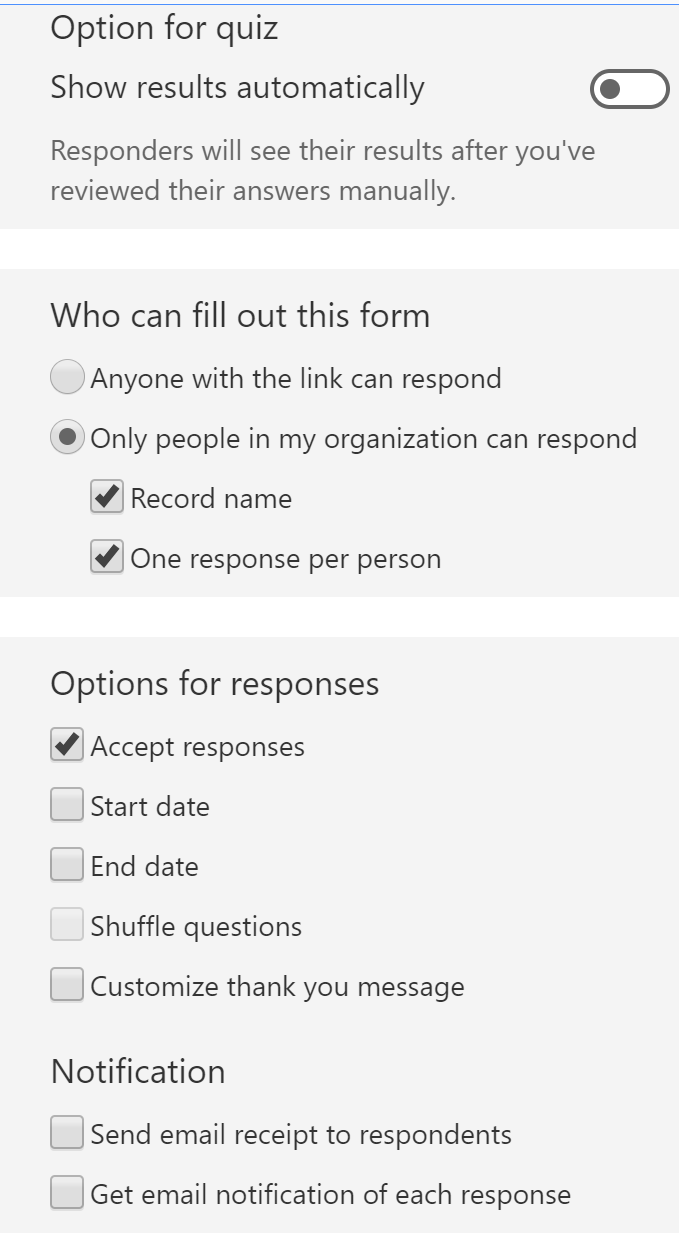Enable 'Get email notification of each response'
This screenshot has width=679, height=1252.
66,1192
